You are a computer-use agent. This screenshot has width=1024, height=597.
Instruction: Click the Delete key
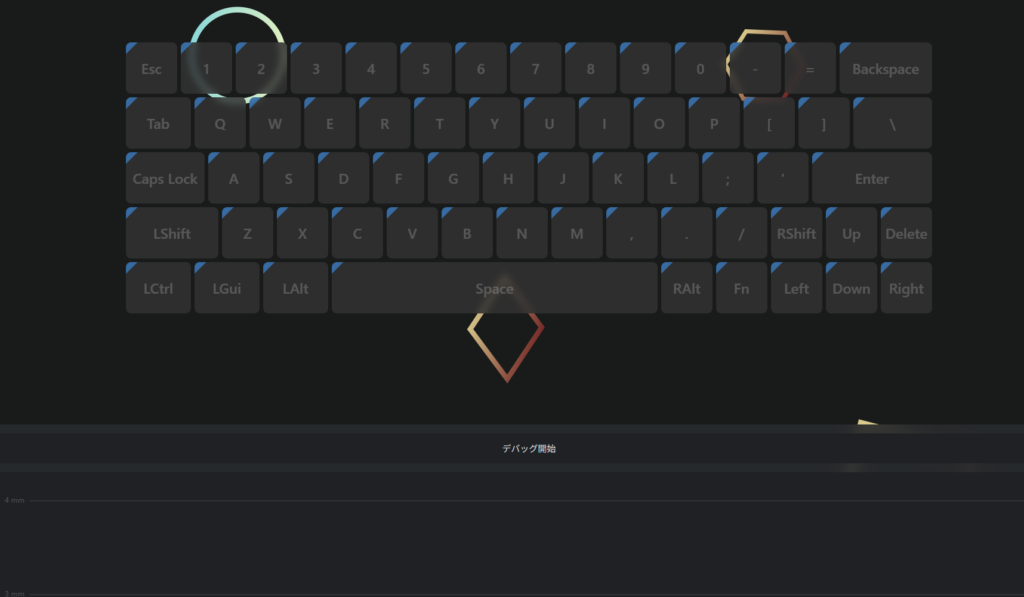(x=906, y=233)
